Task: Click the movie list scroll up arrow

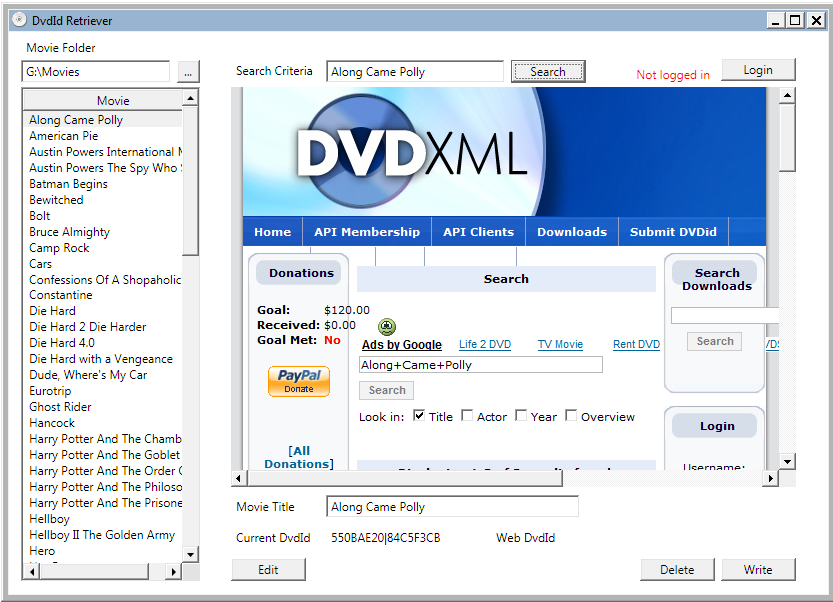Action: pyautogui.click(x=190, y=98)
